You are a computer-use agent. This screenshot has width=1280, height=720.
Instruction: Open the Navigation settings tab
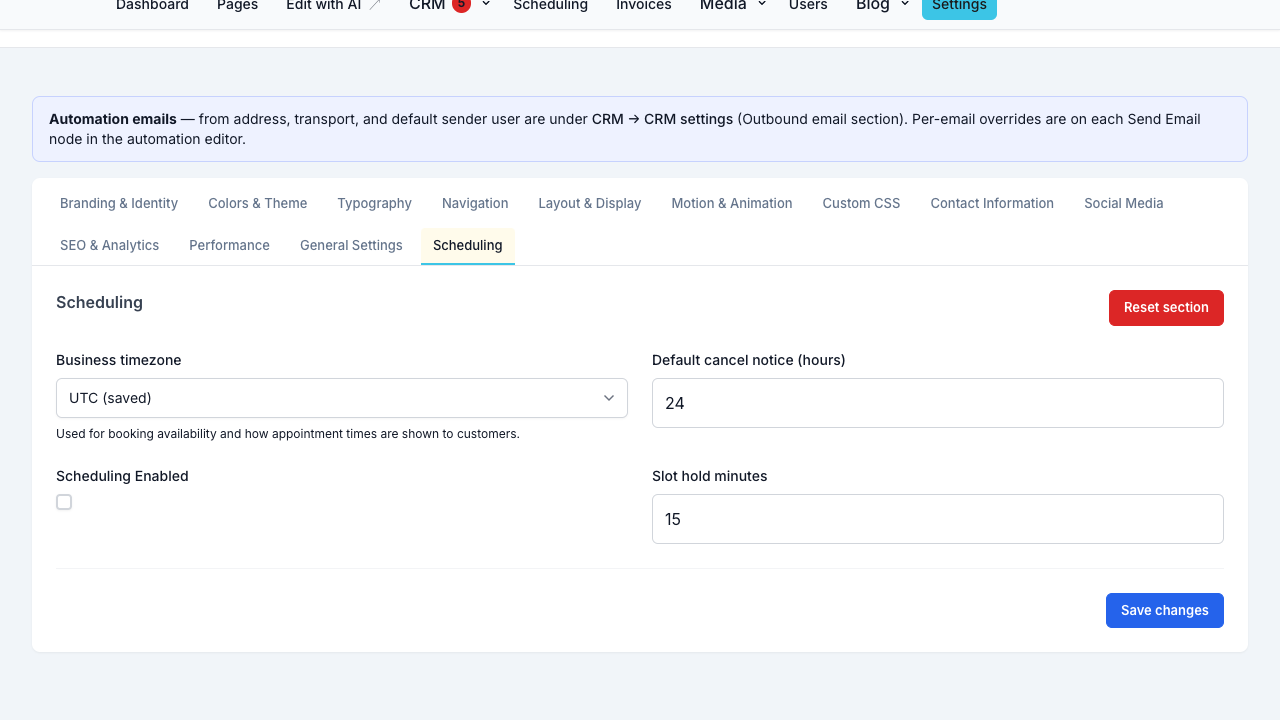475,203
